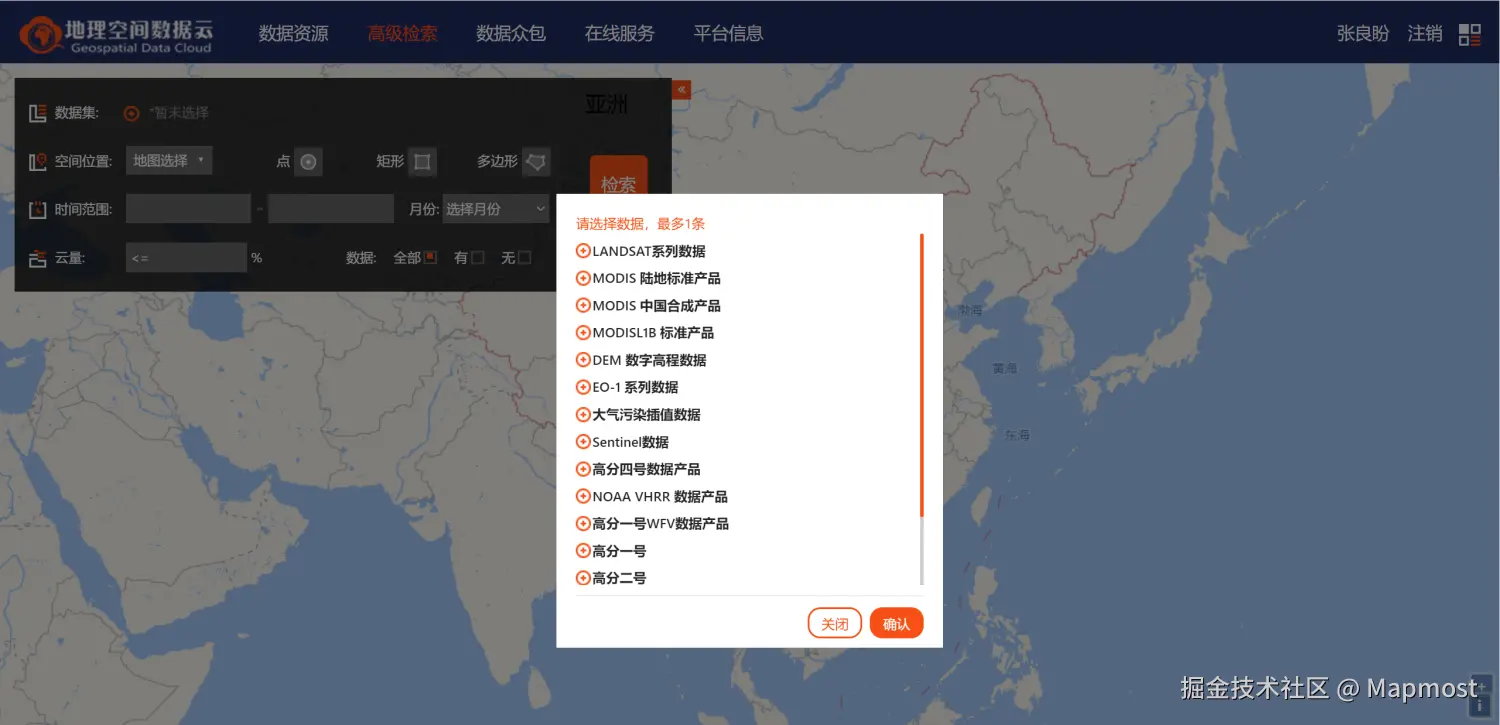Expand the Sentinel数据 plus icon
The width and height of the screenshot is (1500, 725).
click(583, 442)
